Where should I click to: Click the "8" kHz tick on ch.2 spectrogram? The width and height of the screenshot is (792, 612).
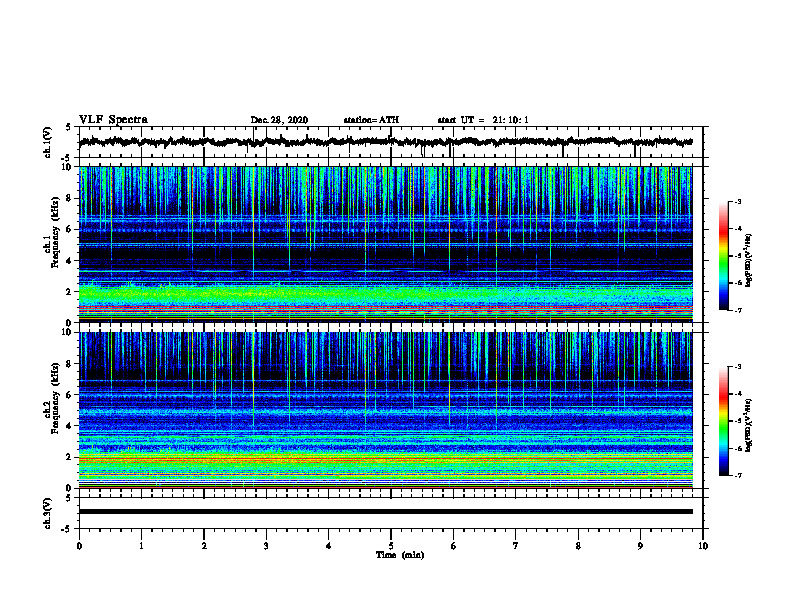[69, 364]
